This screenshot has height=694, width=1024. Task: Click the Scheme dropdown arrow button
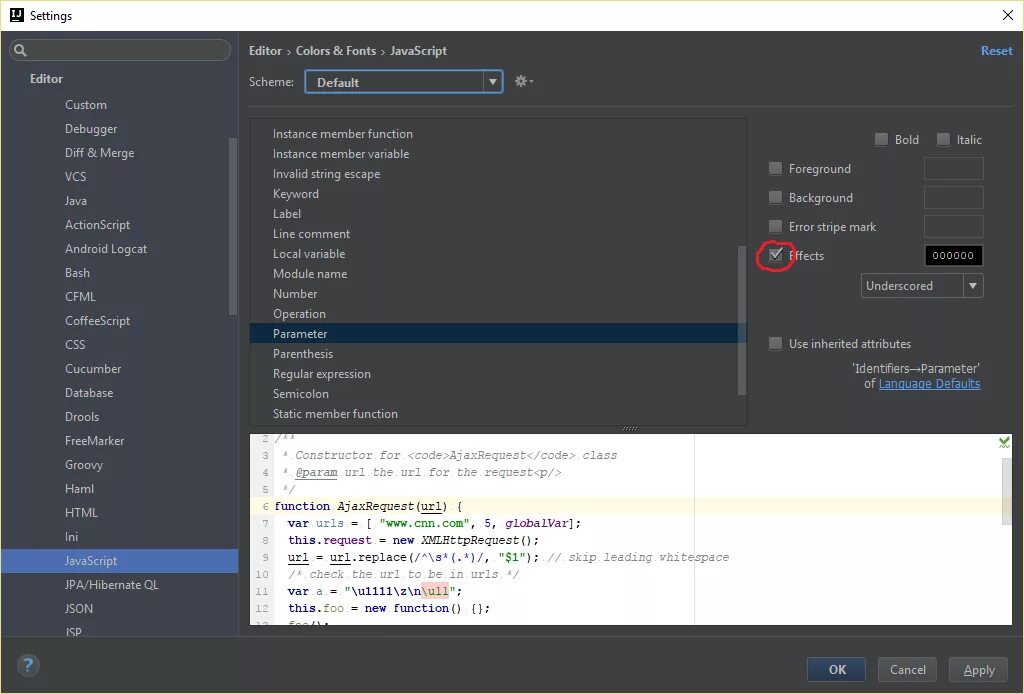[x=493, y=82]
